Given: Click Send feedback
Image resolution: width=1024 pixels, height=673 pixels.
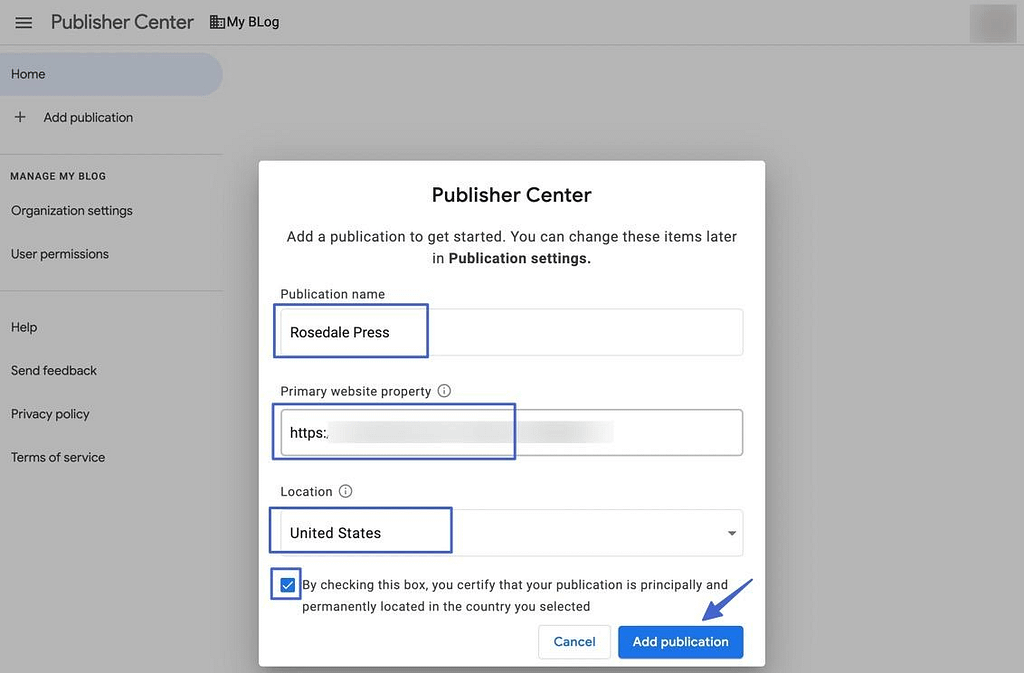Looking at the screenshot, I should tap(53, 370).
